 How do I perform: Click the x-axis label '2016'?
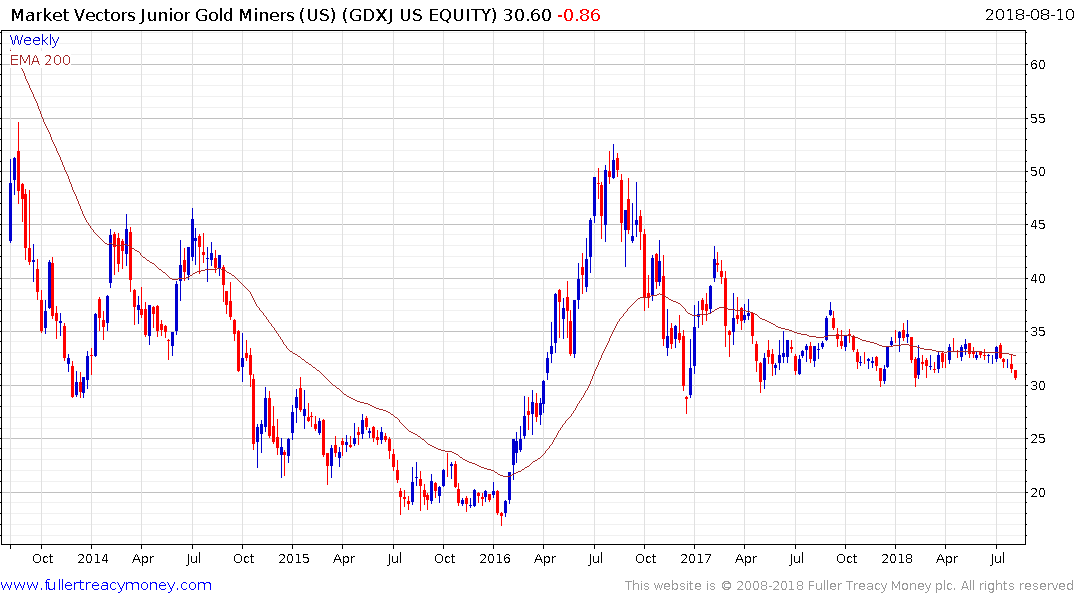point(495,558)
